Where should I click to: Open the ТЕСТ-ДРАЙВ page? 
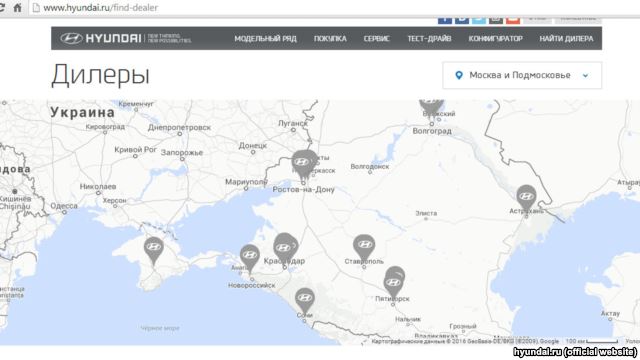point(429,38)
